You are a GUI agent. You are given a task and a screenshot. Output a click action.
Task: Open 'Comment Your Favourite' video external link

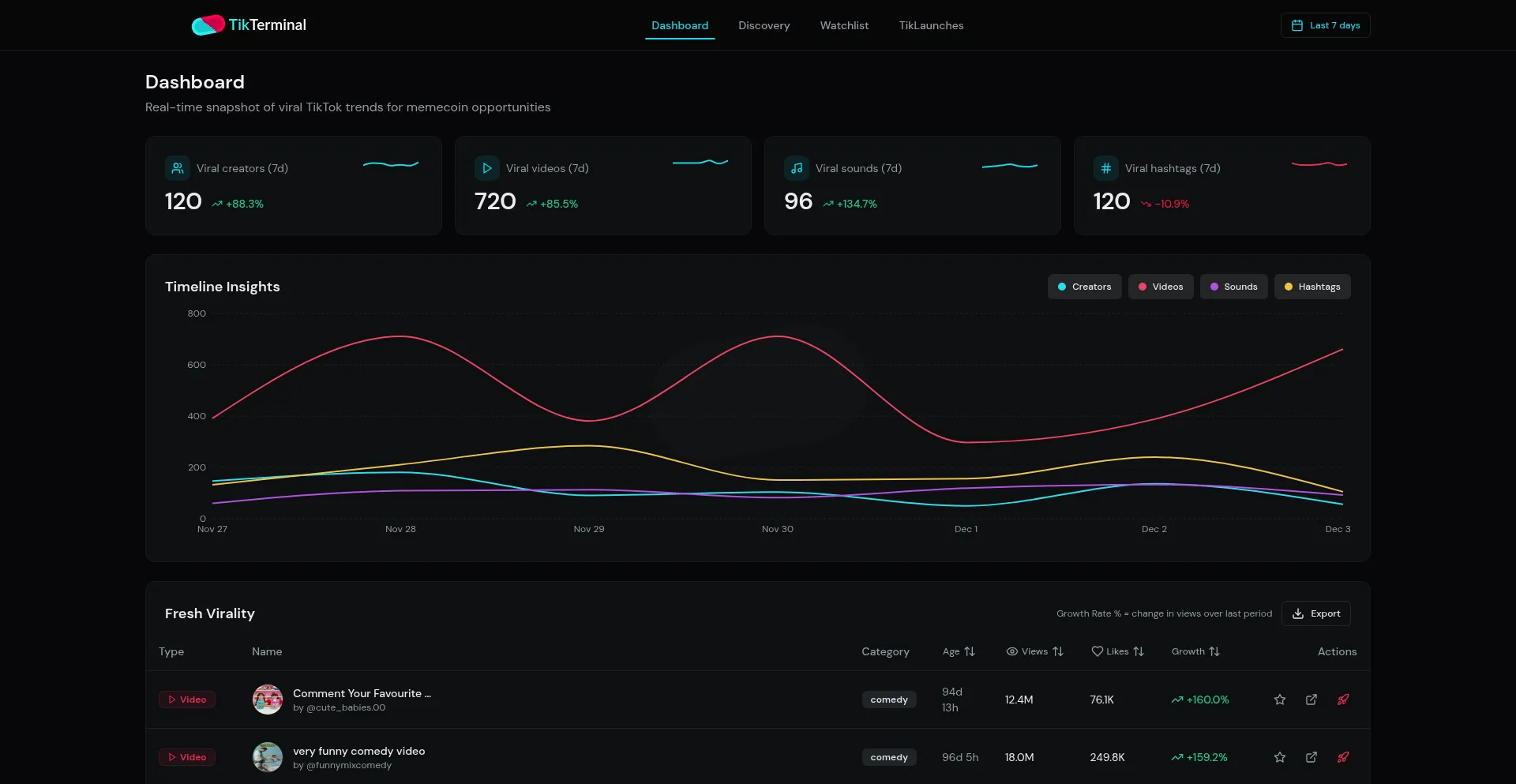(x=1311, y=700)
